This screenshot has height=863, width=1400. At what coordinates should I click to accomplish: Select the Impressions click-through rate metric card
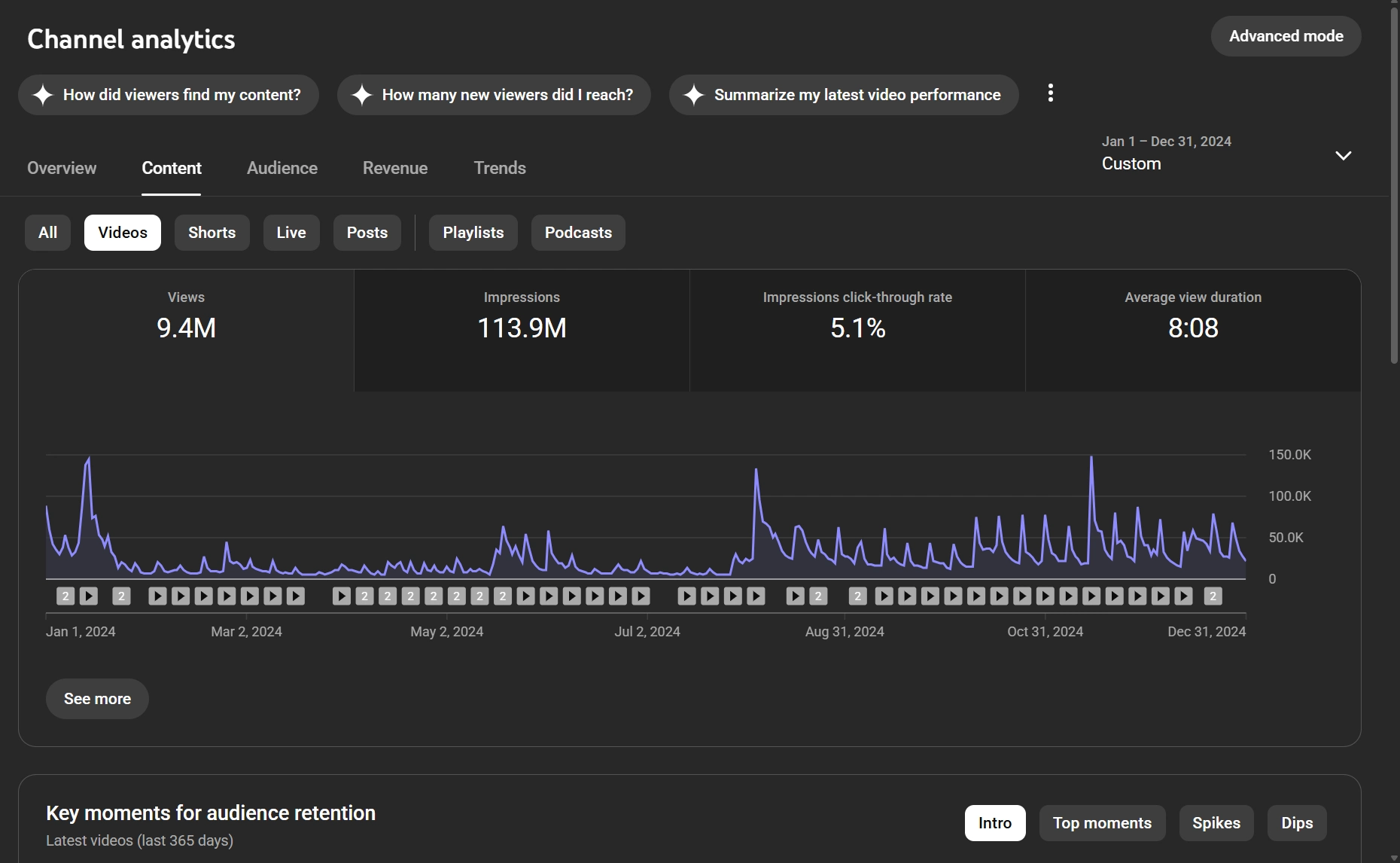(857, 330)
